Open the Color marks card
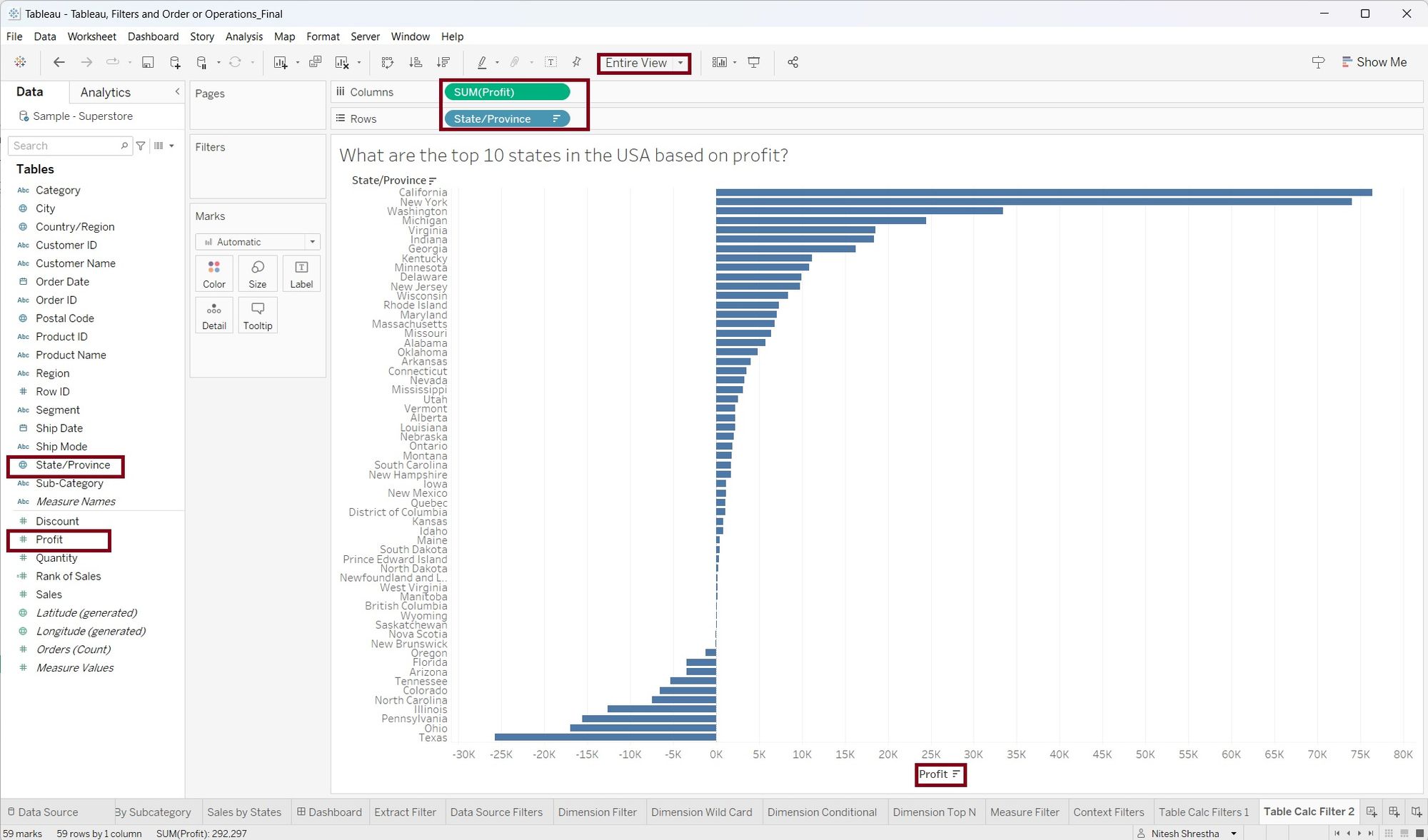Image resolution: width=1428 pixels, height=840 pixels. [x=213, y=274]
